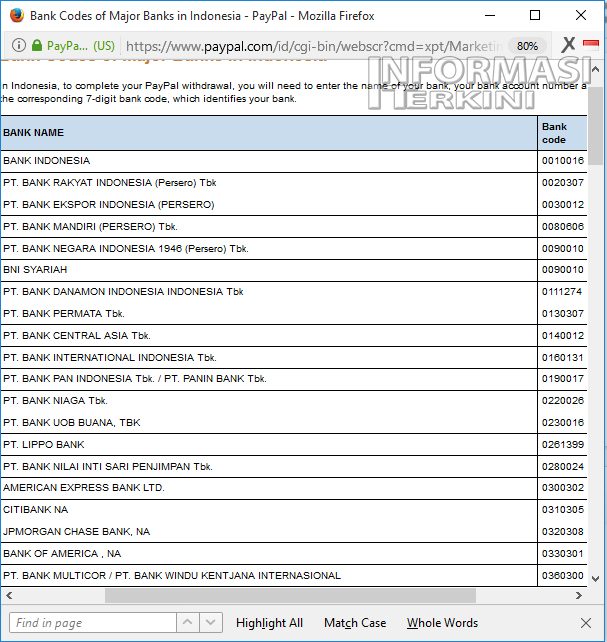Click the X extension icon in toolbar

point(568,44)
